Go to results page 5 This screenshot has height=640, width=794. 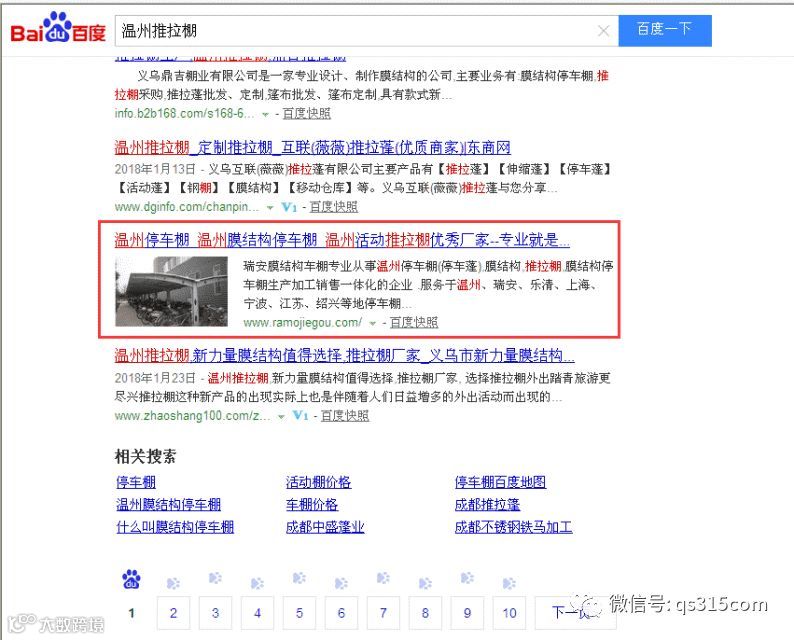(300, 613)
